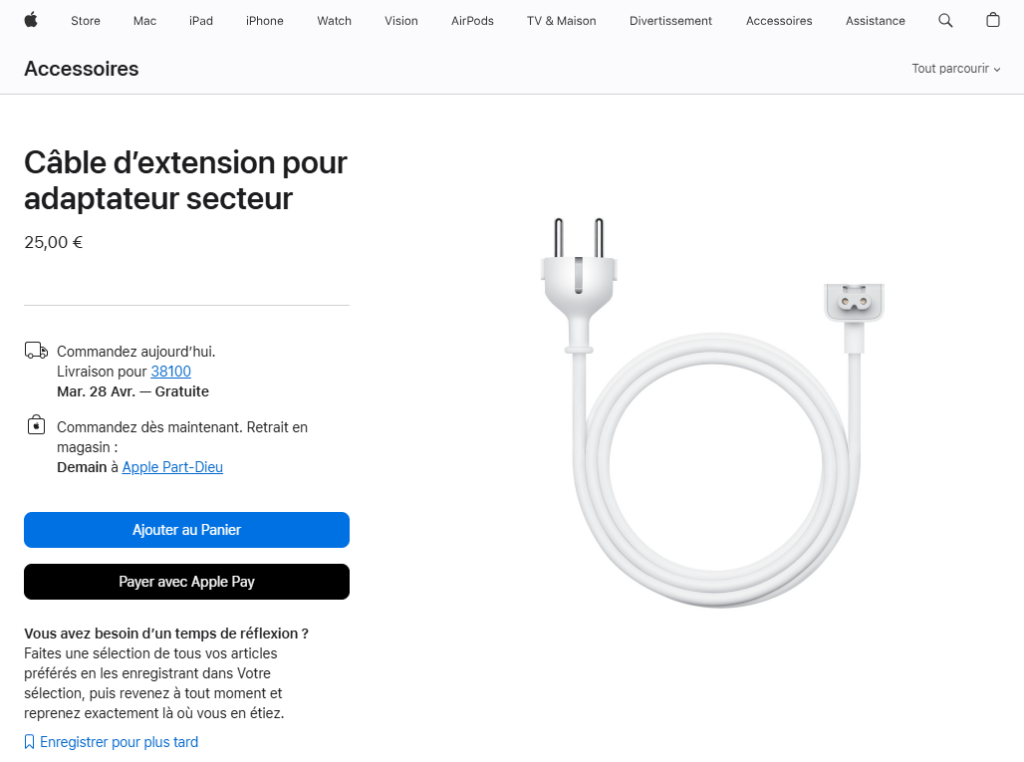
Task: Open the search magnifier icon
Action: 945,20
